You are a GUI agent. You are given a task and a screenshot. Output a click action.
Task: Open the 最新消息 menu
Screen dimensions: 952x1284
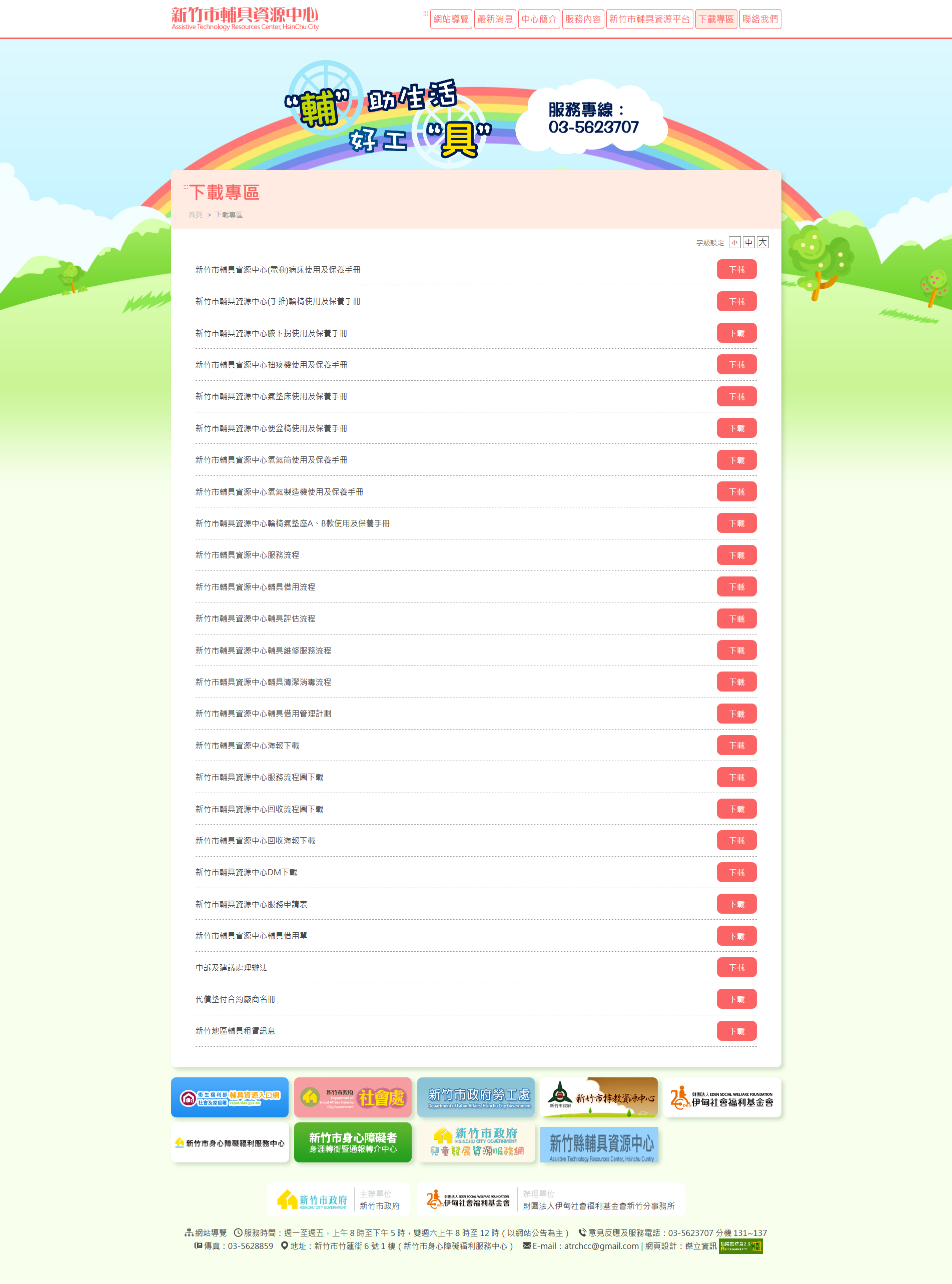coord(495,19)
